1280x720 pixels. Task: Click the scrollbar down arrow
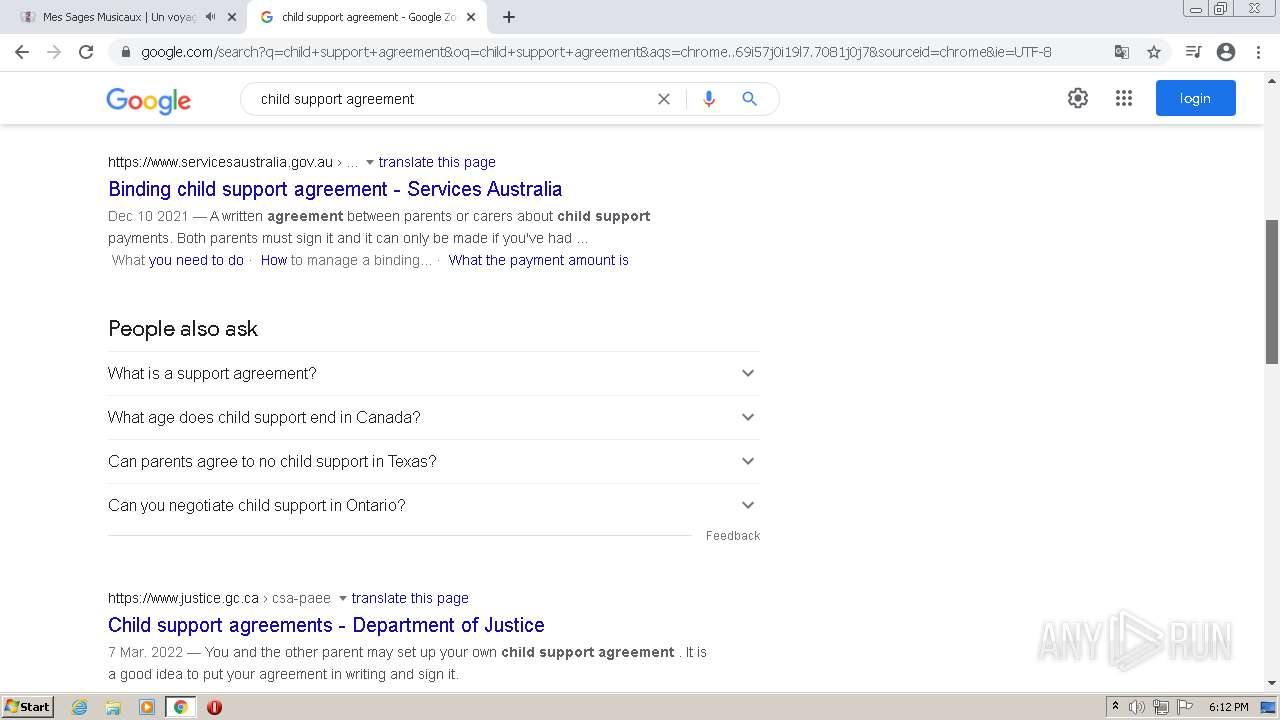(x=1272, y=684)
